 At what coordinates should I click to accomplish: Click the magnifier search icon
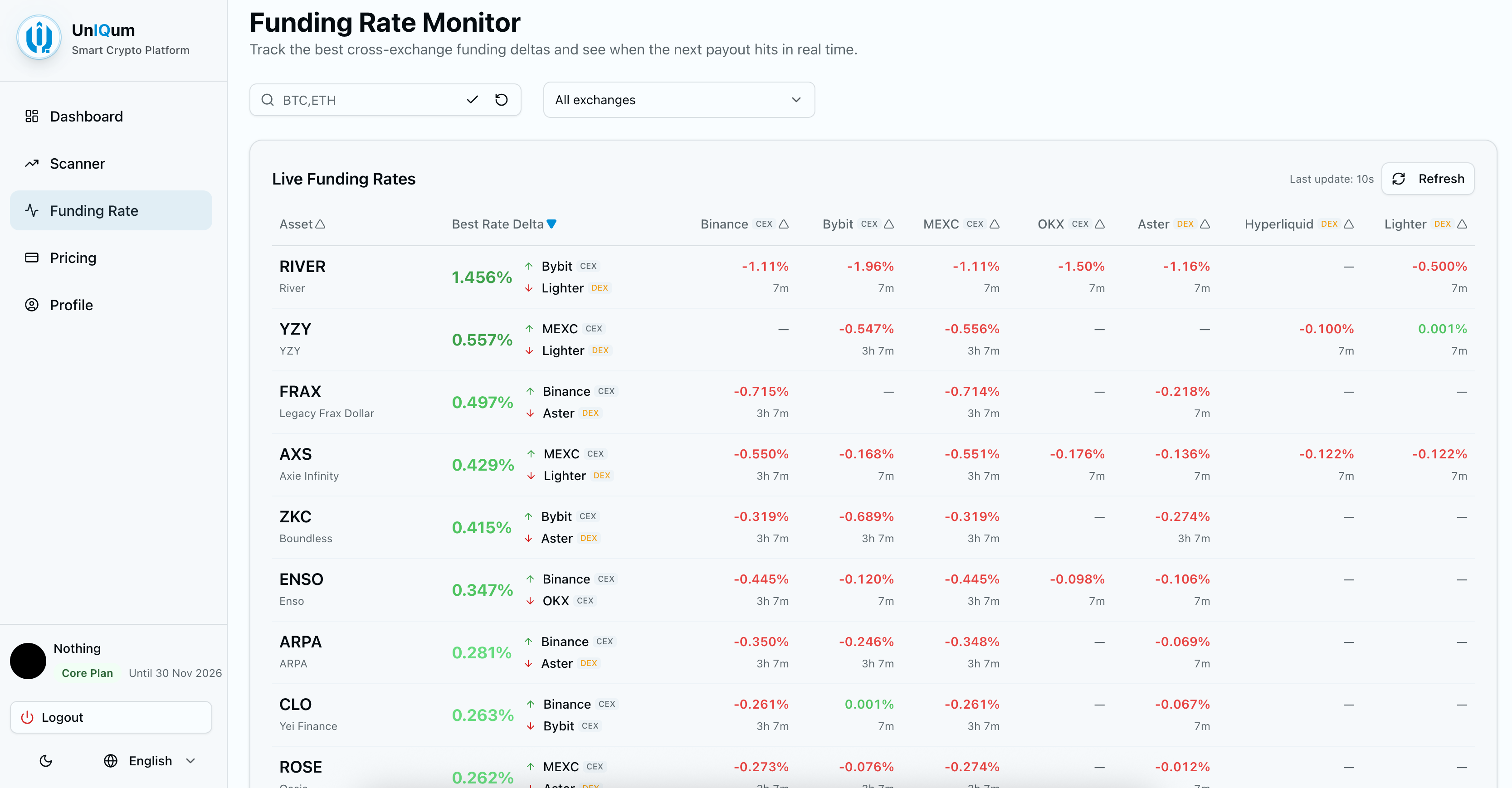pyautogui.click(x=268, y=100)
